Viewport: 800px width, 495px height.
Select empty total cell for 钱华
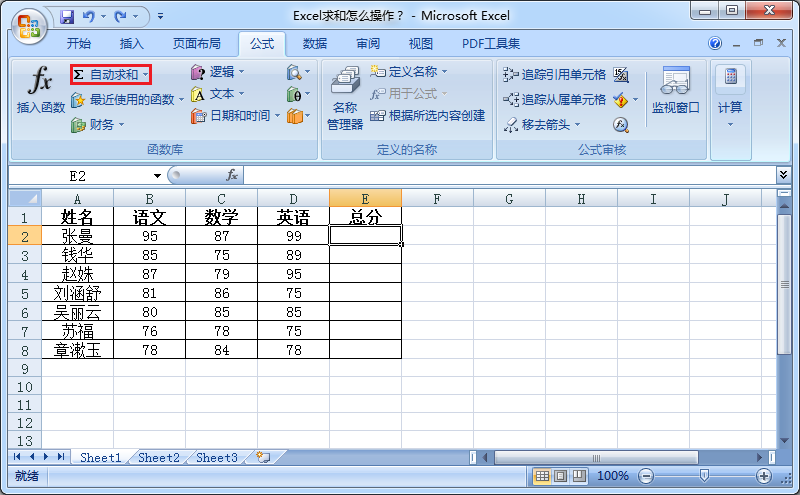pos(365,255)
